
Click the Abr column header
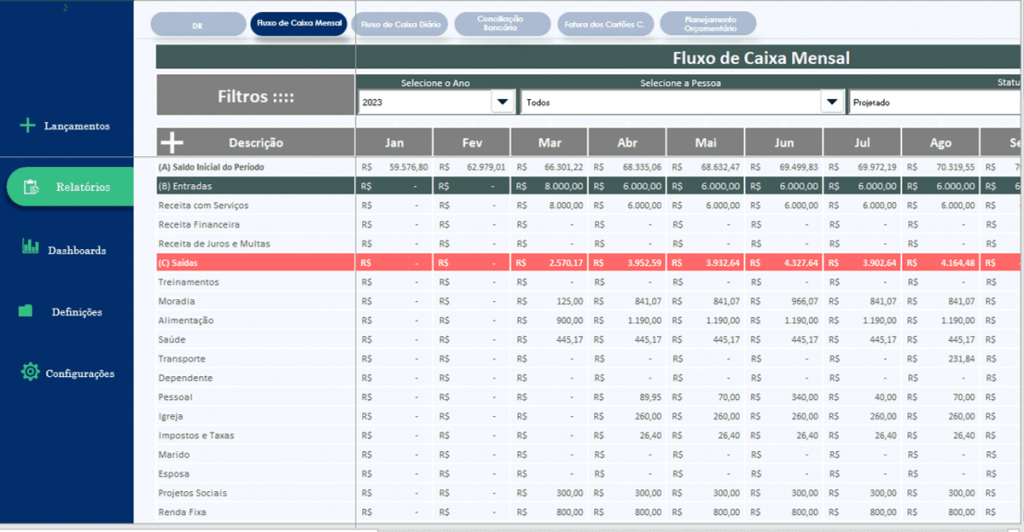(627, 142)
